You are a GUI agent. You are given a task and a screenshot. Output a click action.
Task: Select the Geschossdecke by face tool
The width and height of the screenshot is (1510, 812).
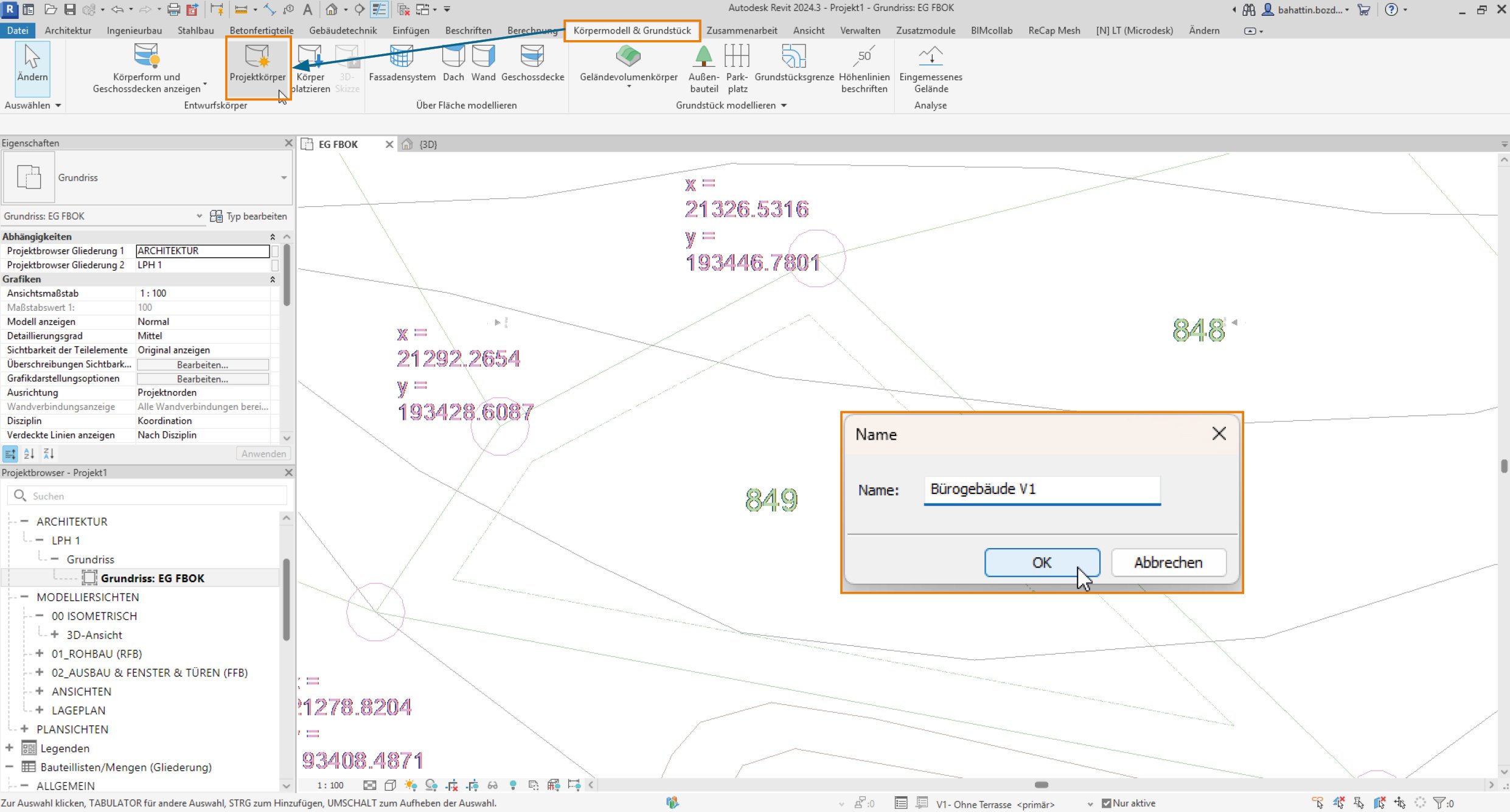(x=532, y=63)
